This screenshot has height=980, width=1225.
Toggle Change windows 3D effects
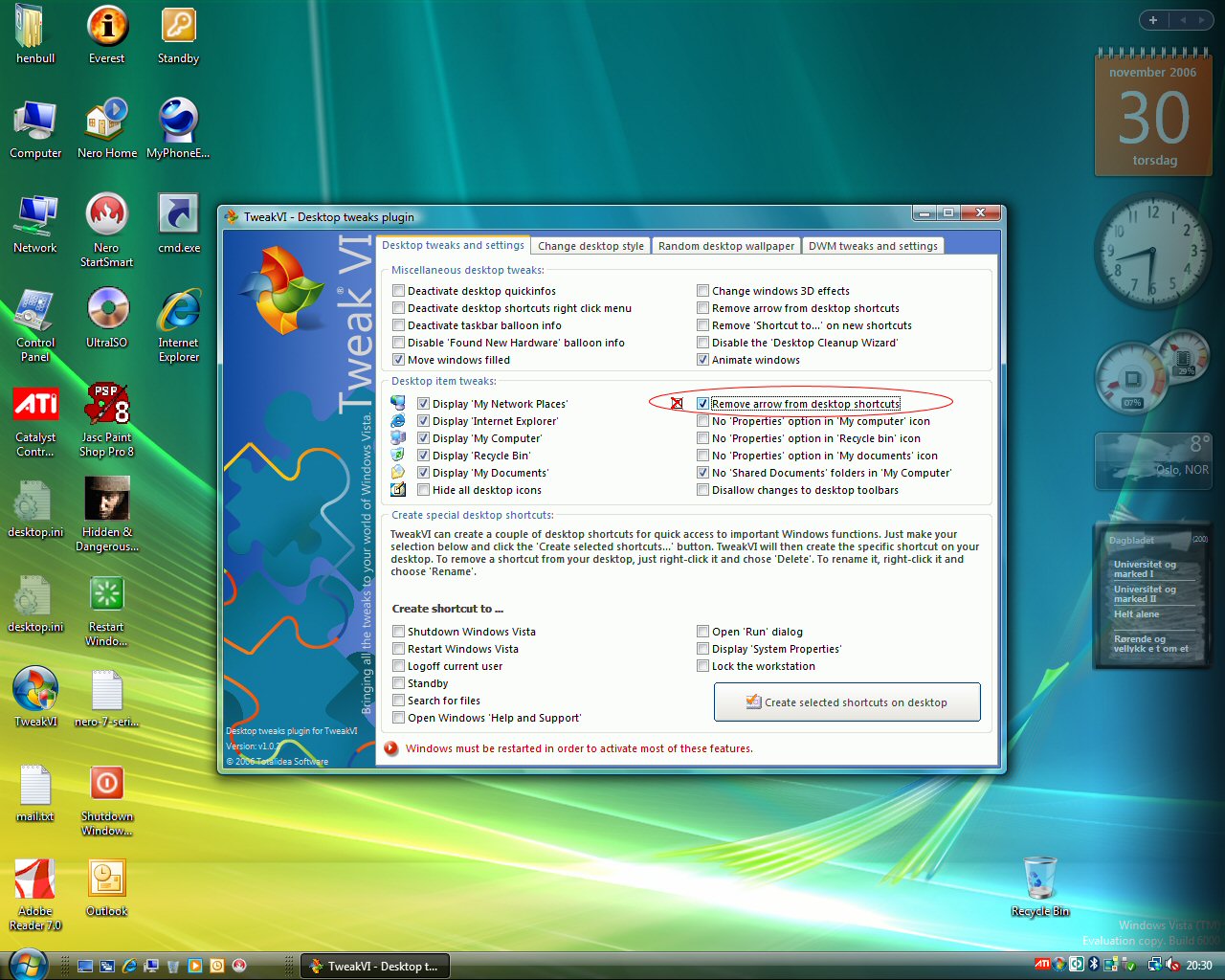point(703,291)
